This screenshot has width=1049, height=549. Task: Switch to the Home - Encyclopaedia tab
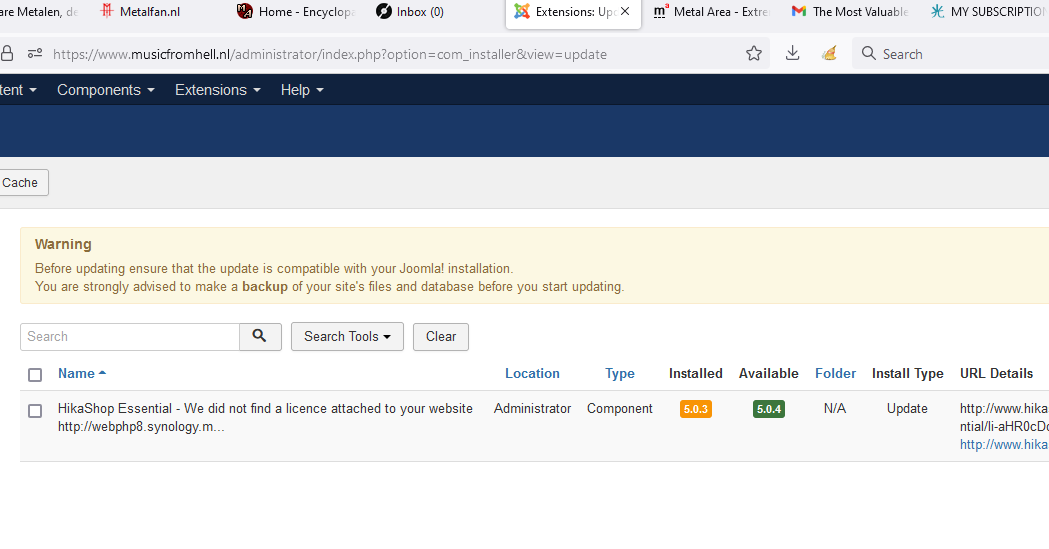pos(295,11)
